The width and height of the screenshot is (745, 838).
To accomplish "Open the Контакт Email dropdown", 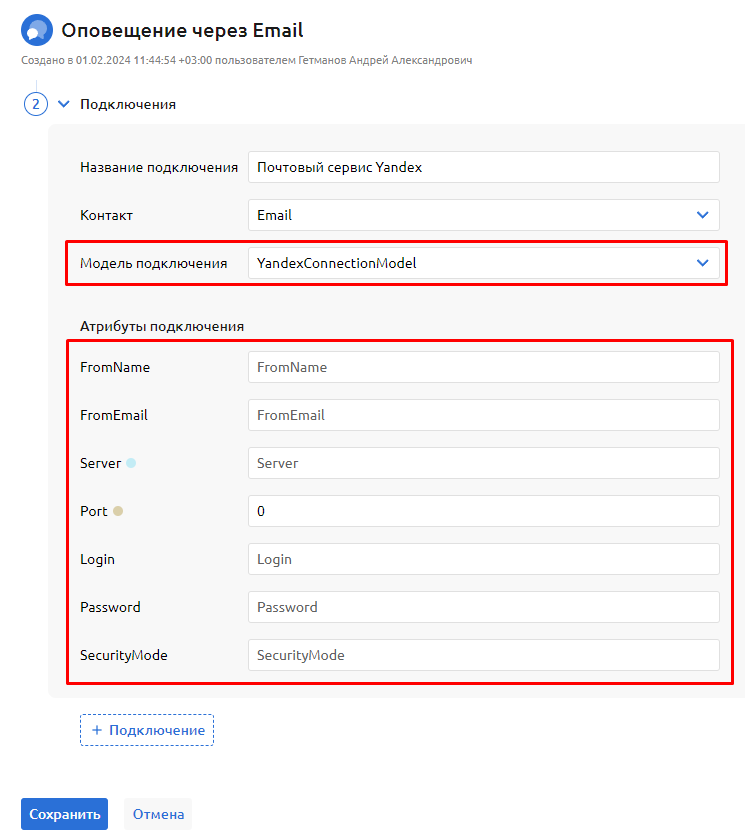I will (483, 215).
